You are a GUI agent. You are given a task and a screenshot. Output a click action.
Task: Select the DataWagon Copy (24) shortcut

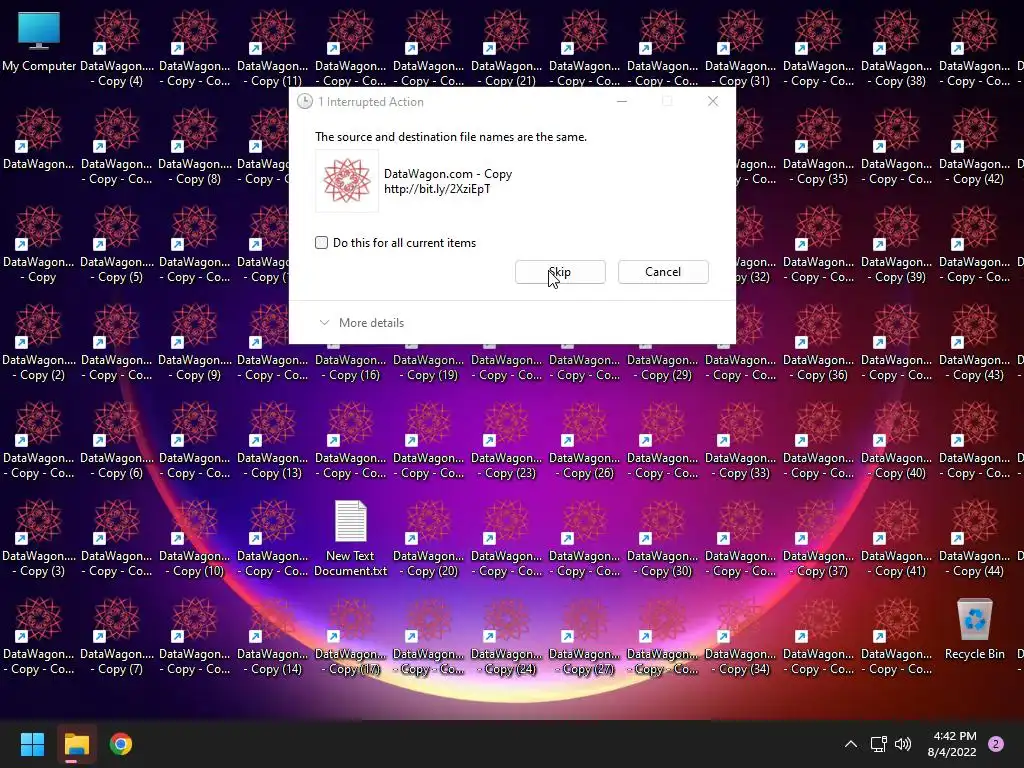tap(507, 637)
